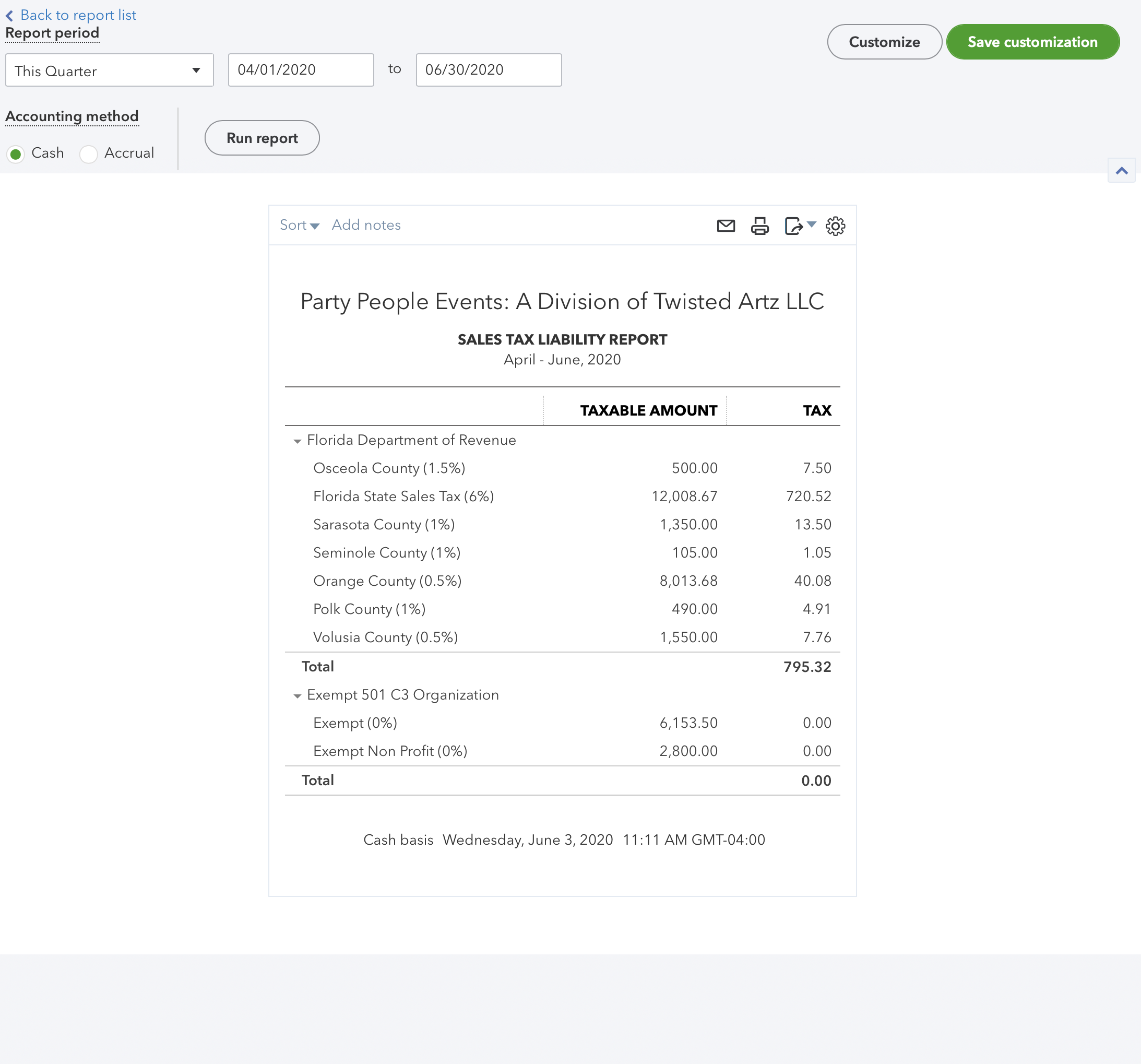
Task: Click the Report period label
Action: (x=52, y=33)
